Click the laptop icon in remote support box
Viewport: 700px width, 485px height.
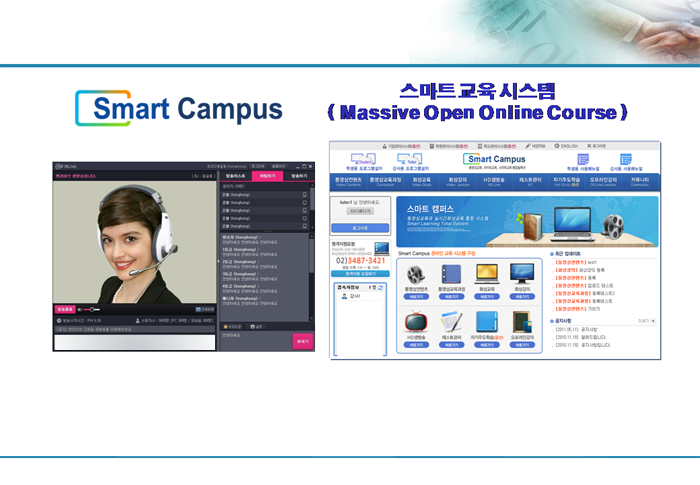click(x=382, y=248)
